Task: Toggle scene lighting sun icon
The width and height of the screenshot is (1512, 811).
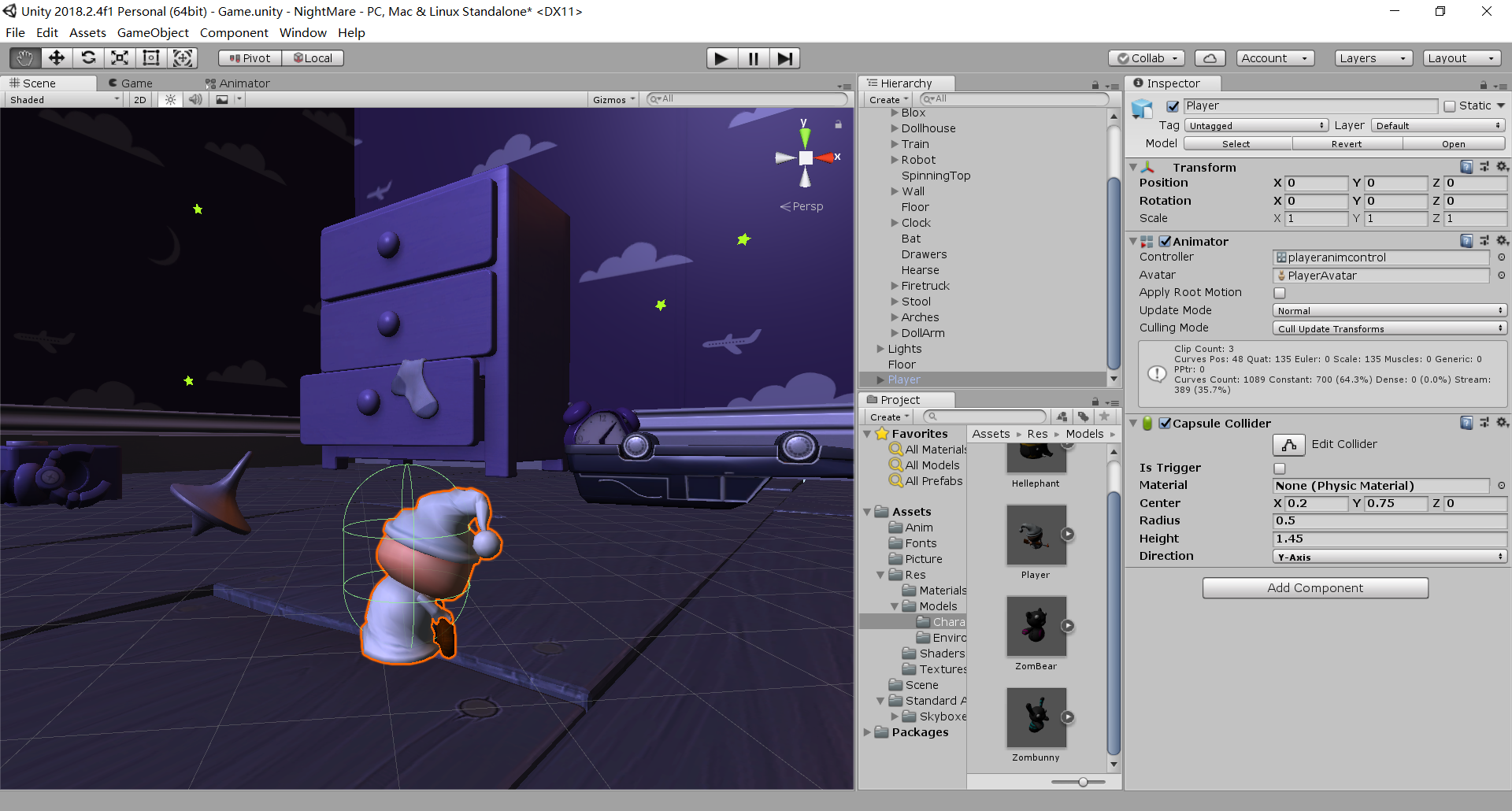Action: point(170,99)
